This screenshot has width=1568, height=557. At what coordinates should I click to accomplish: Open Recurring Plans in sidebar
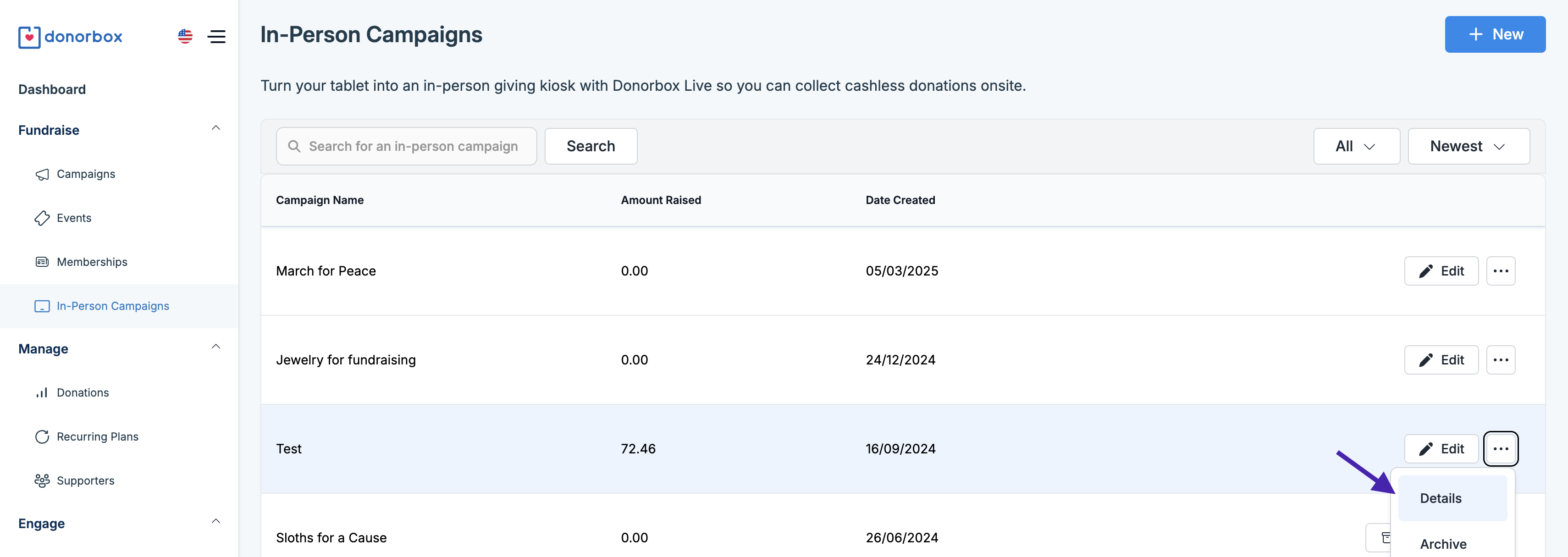[97, 436]
